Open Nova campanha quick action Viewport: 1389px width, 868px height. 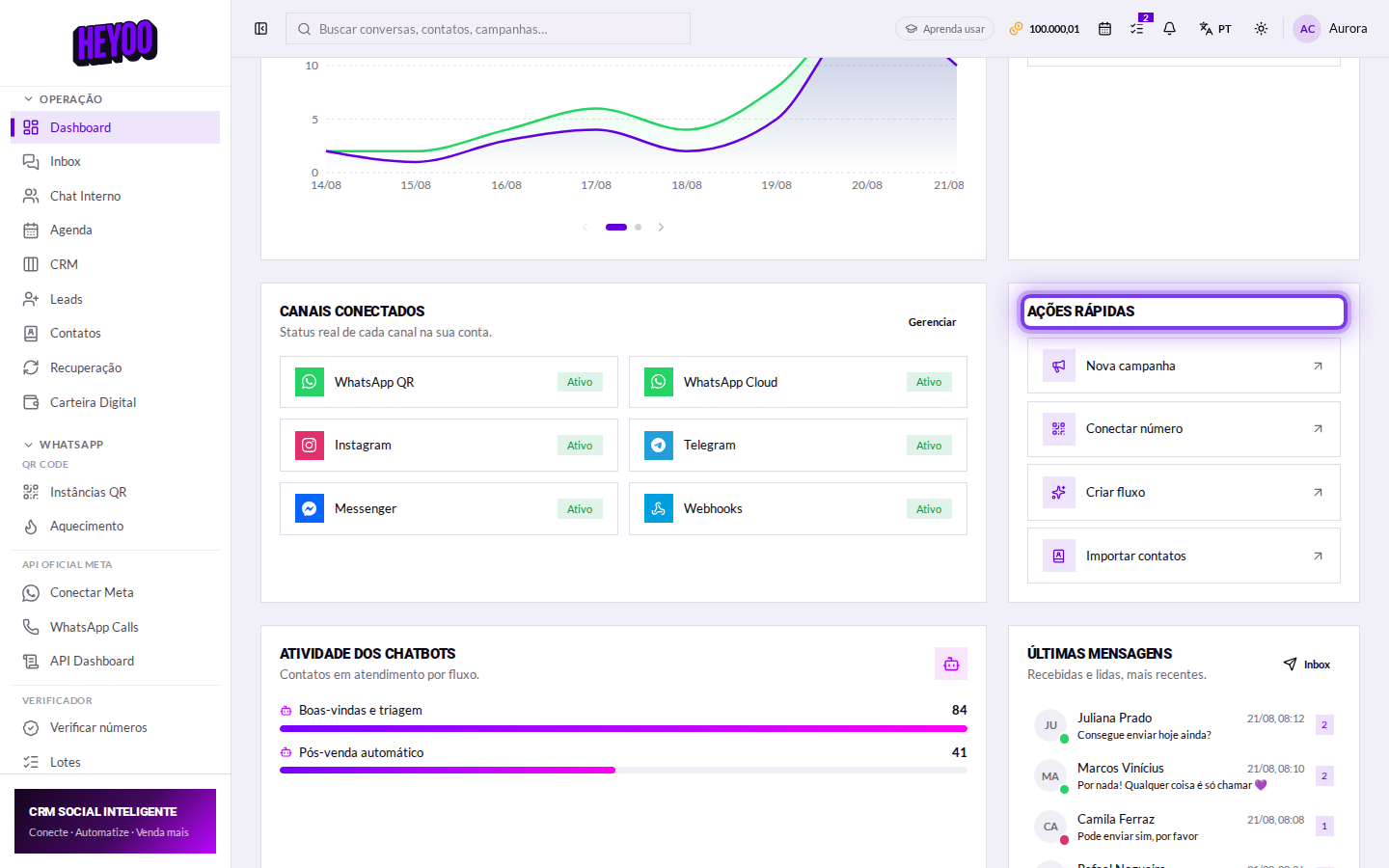[x=1184, y=366]
